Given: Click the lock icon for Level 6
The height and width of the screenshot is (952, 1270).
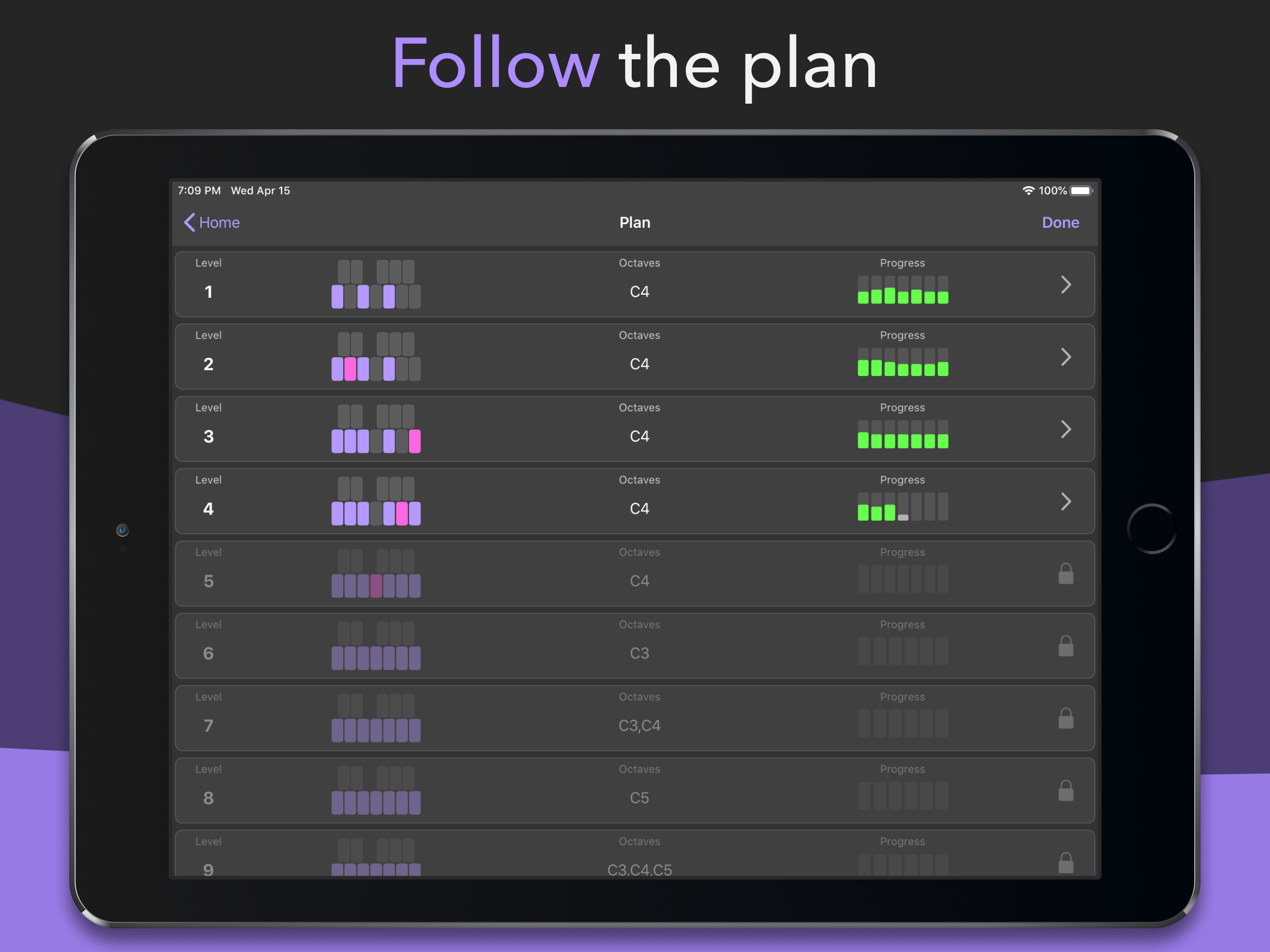Looking at the screenshot, I should [x=1065, y=646].
